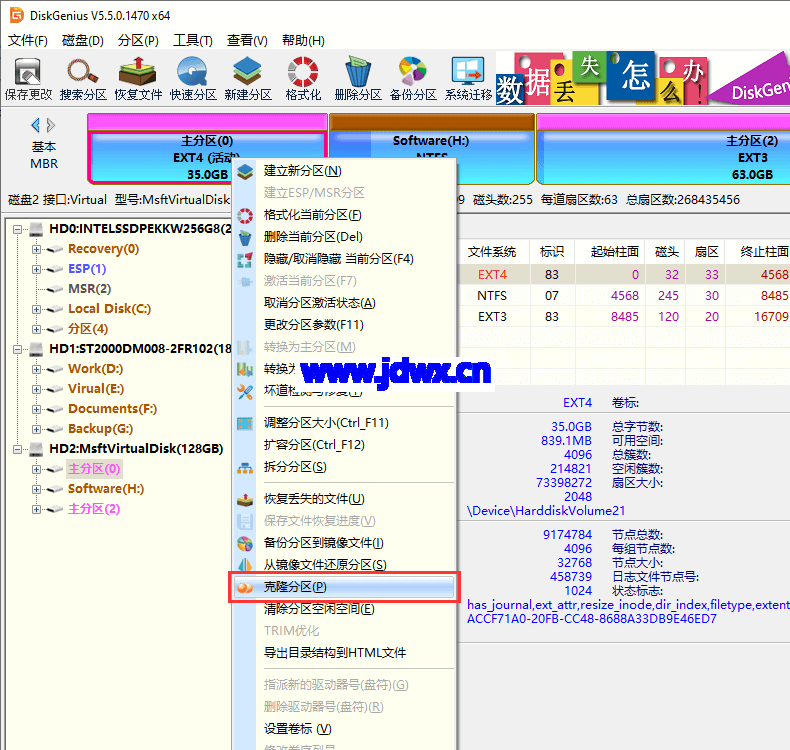Click Recover Files (恢复文件) toolbar icon

[138, 79]
